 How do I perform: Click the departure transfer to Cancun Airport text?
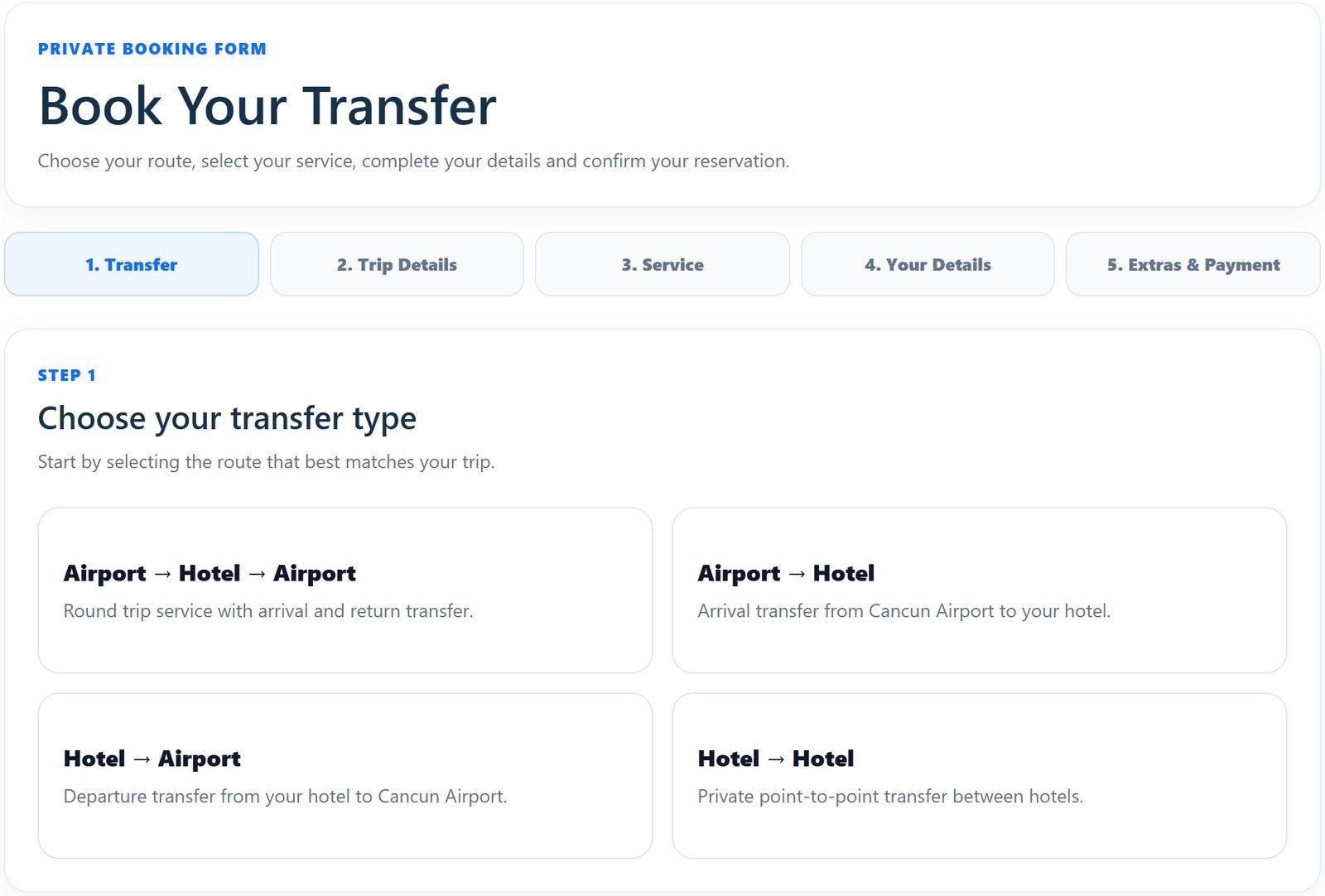[285, 797]
